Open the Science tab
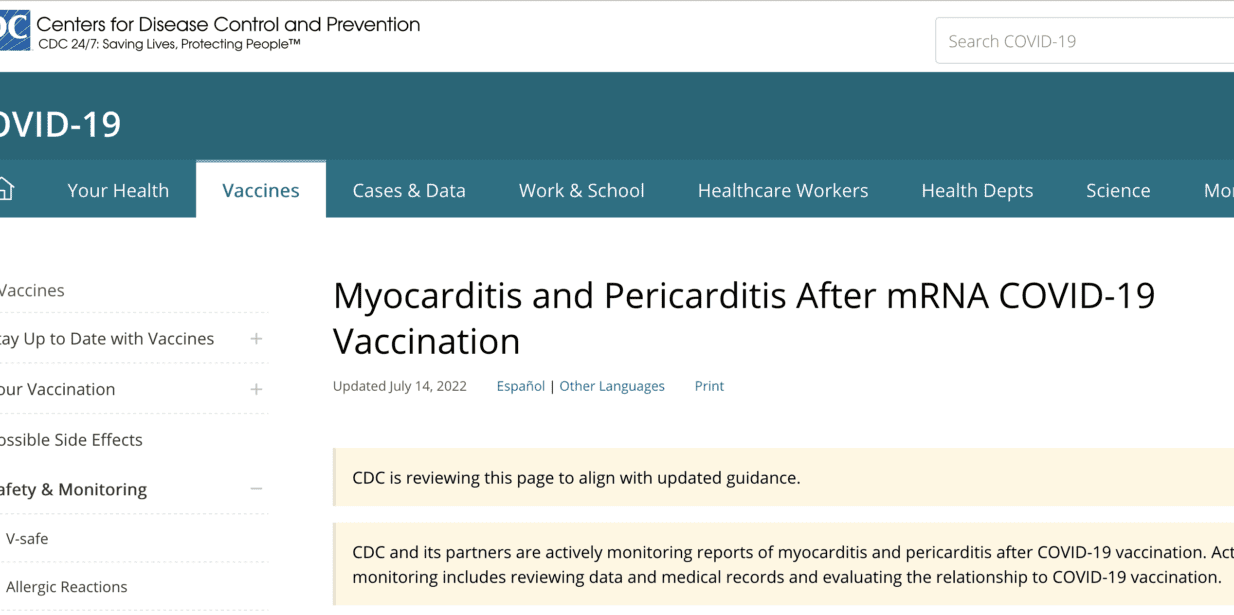1234x615 pixels. click(1118, 190)
